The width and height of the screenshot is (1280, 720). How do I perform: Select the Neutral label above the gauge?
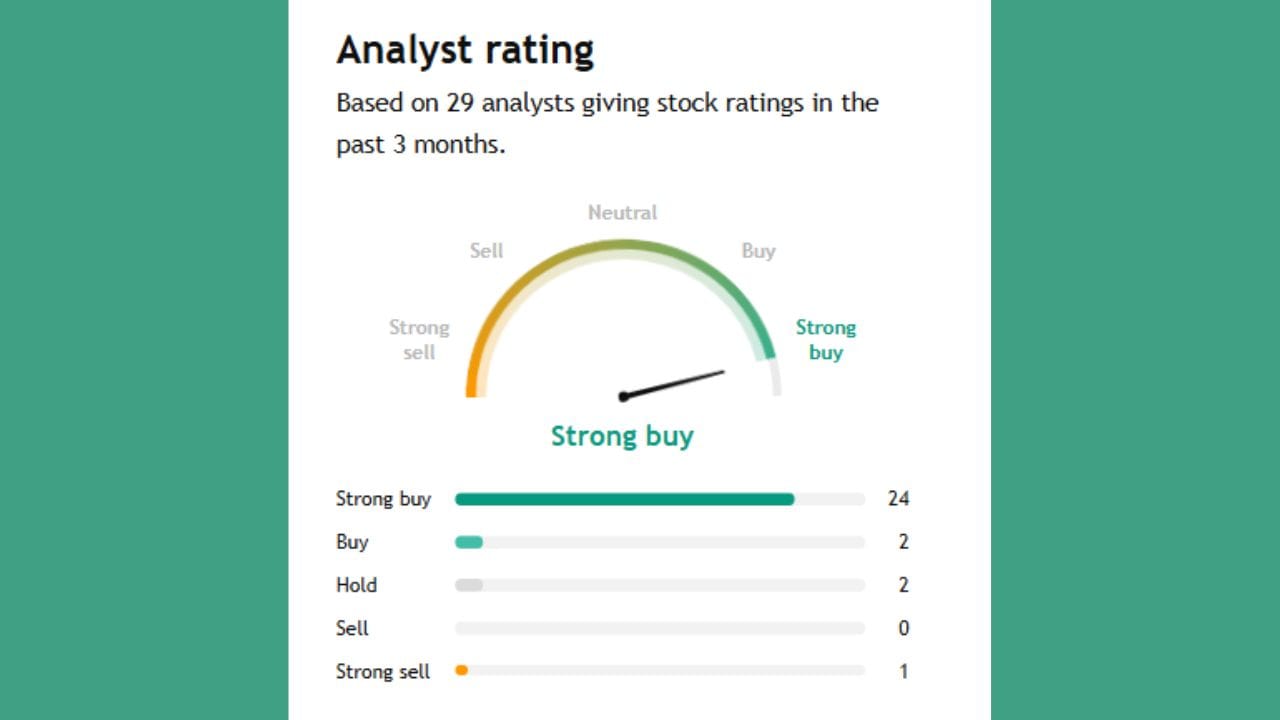(x=622, y=213)
